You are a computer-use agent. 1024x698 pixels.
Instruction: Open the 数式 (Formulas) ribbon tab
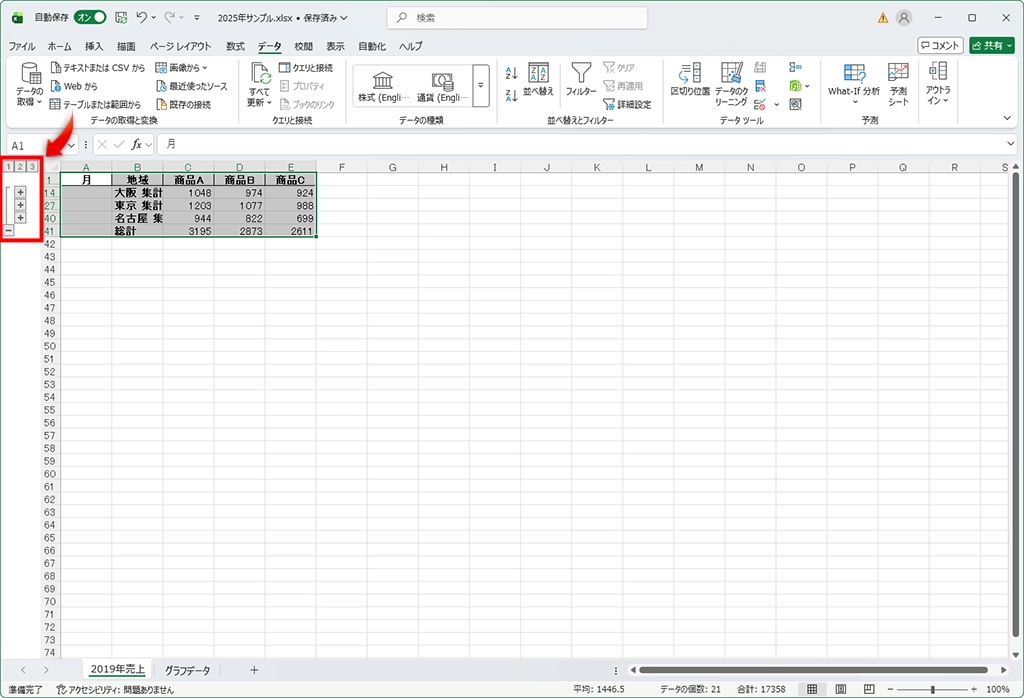pos(235,46)
